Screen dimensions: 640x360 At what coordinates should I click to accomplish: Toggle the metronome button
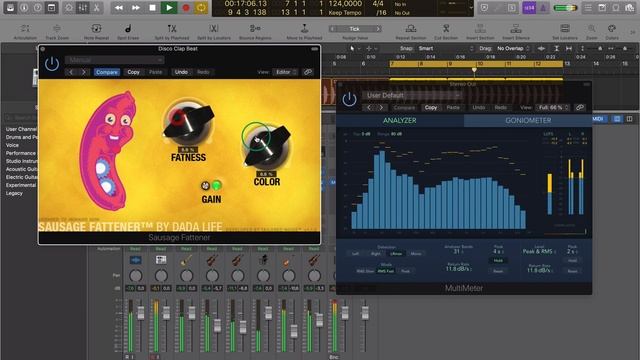[x=543, y=7]
